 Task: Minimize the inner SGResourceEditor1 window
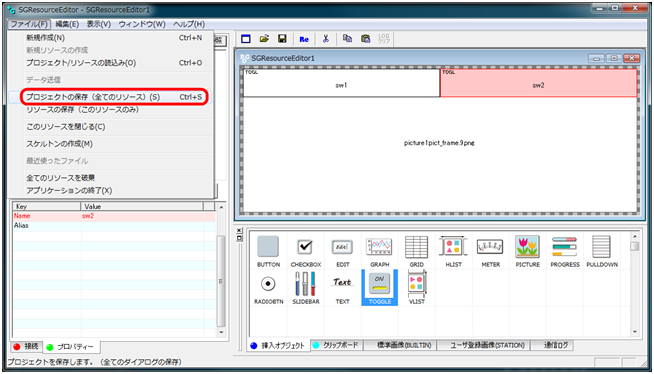(x=596, y=58)
